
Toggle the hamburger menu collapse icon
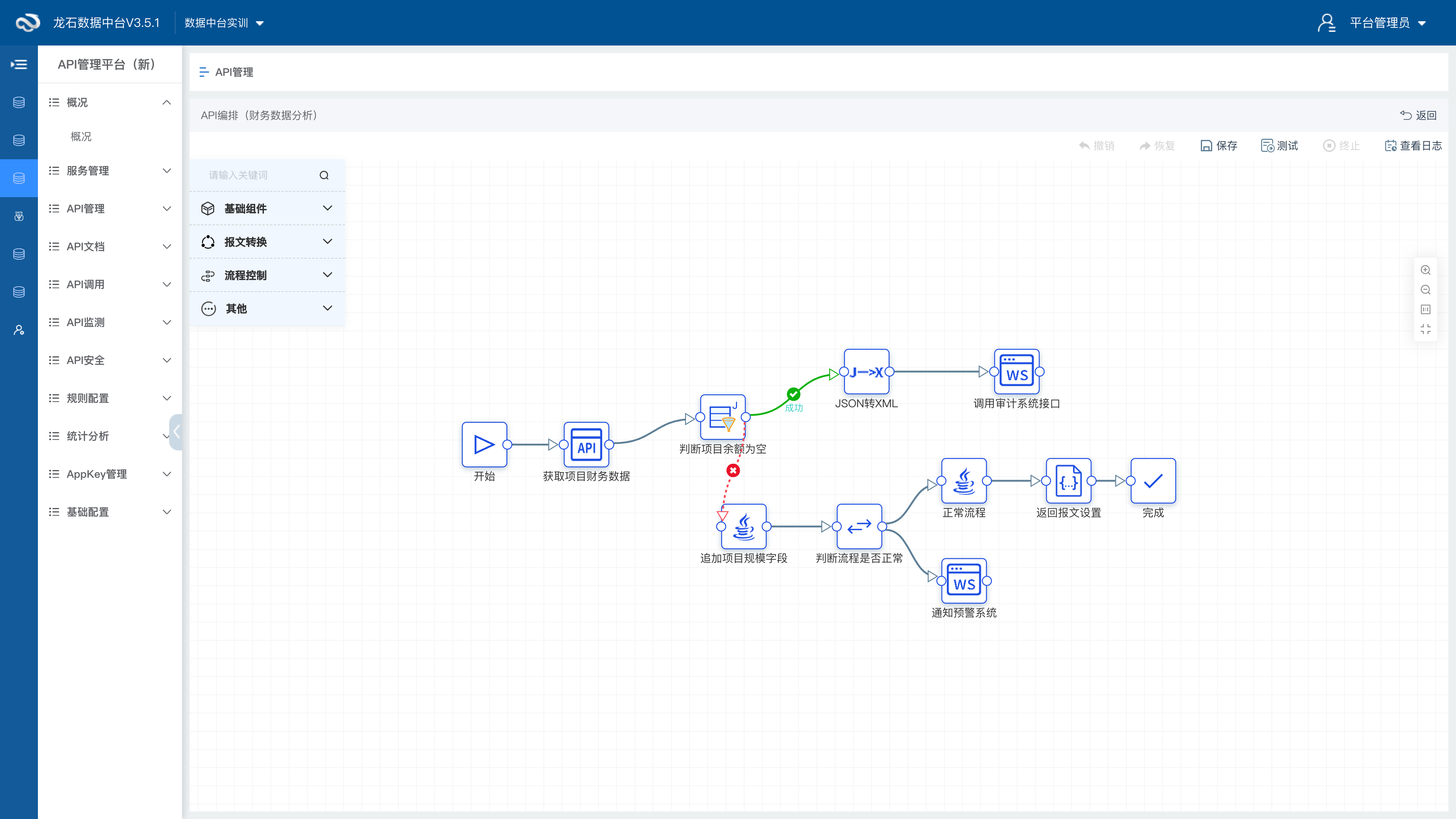19,64
